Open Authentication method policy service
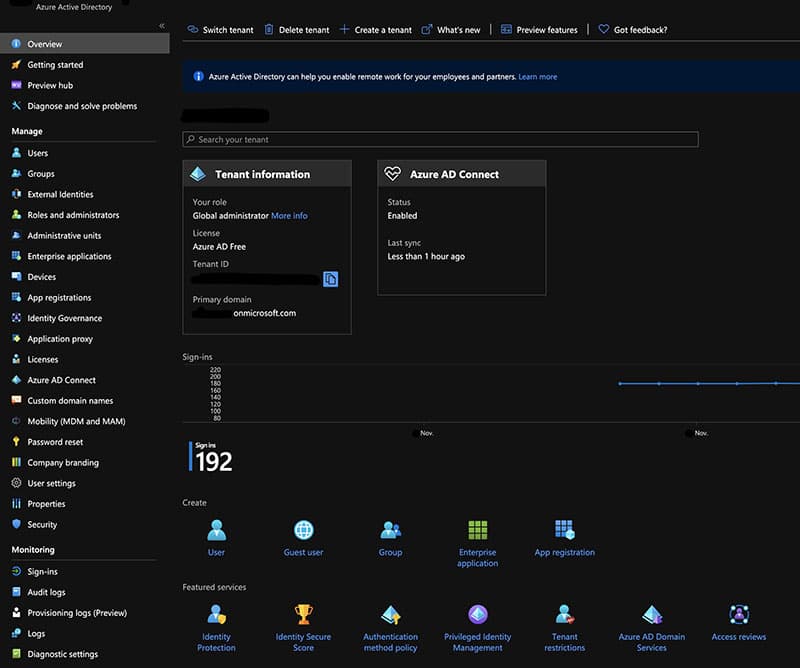The height and width of the screenshot is (668, 800). pyautogui.click(x=390, y=628)
